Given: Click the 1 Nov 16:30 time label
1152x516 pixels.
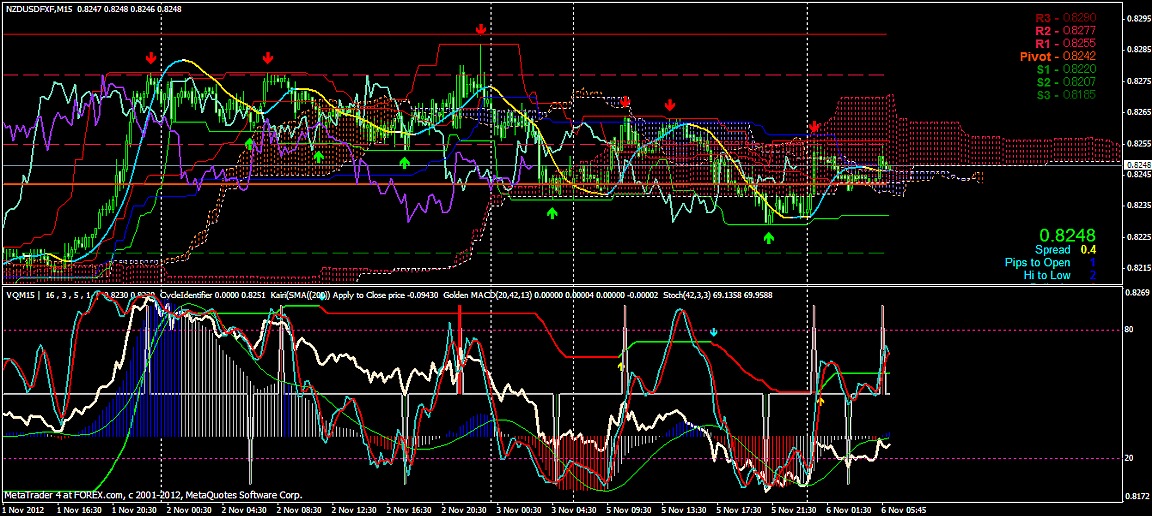Looking at the screenshot, I should click(79, 509).
